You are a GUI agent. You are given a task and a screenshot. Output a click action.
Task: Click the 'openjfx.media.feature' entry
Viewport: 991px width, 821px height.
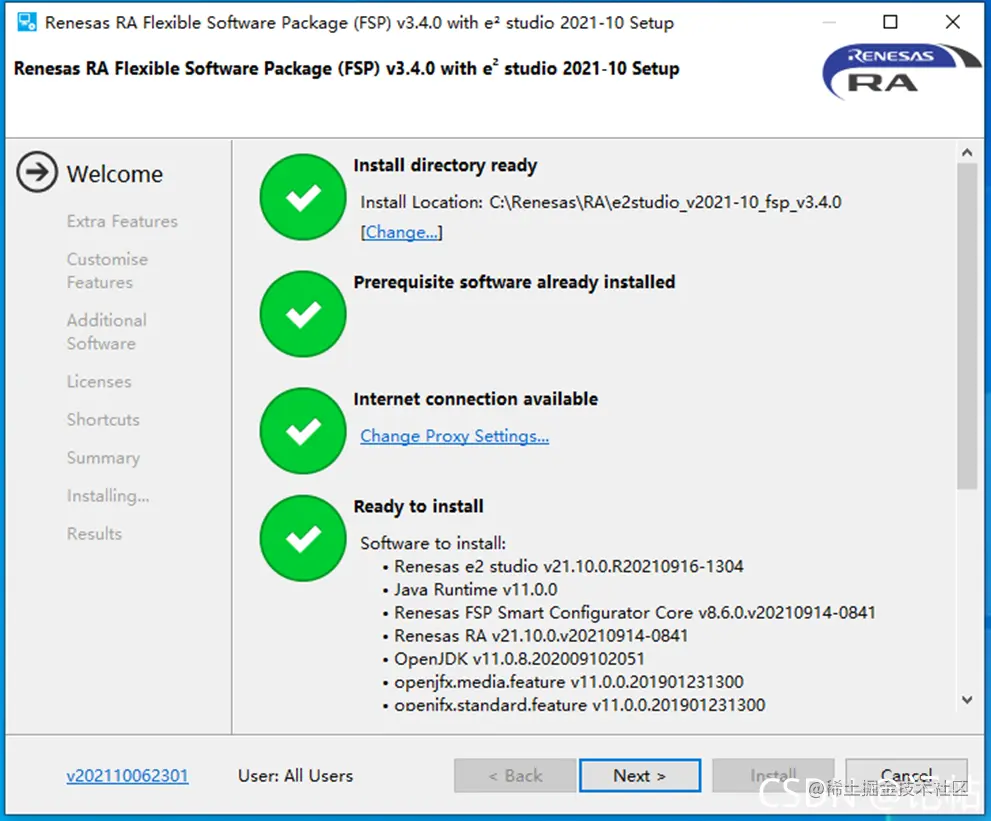point(568,682)
